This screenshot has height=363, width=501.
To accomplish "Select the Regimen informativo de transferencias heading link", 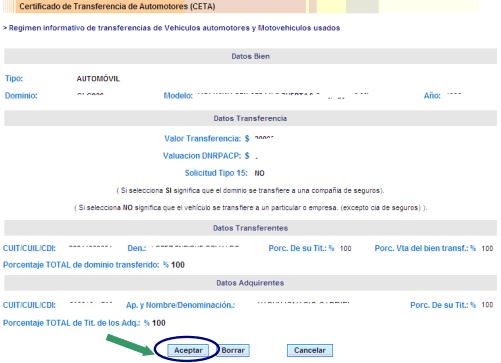I will (x=172, y=28).
